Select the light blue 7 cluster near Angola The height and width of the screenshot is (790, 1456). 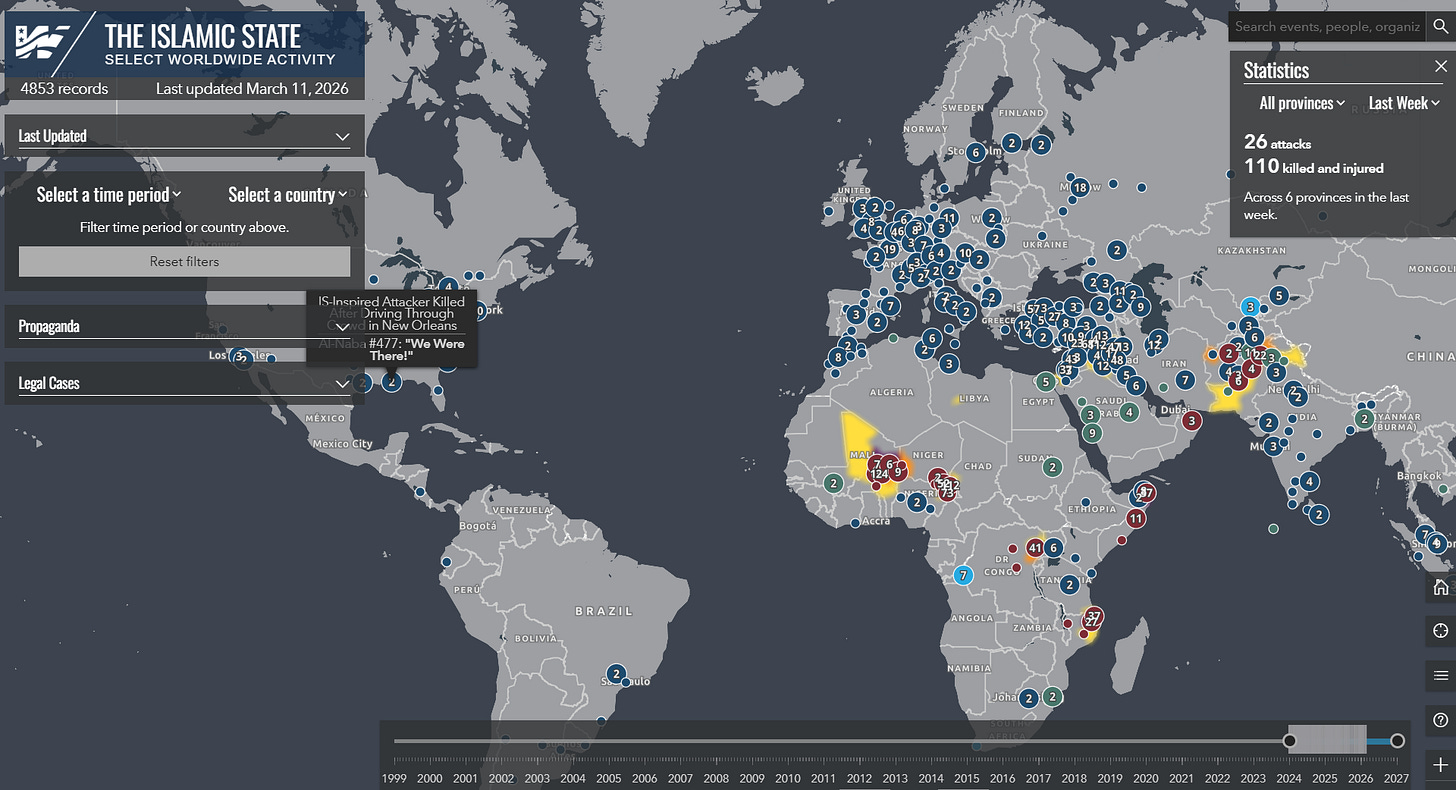click(963, 575)
